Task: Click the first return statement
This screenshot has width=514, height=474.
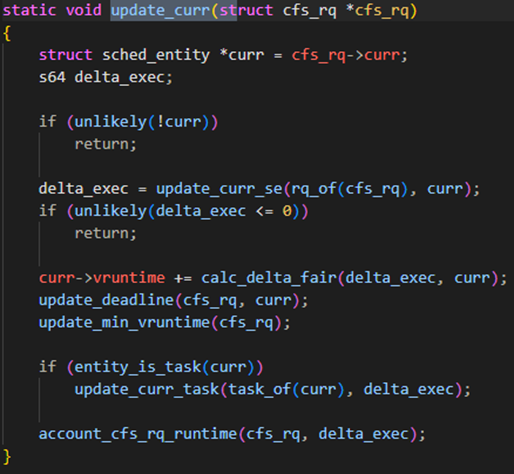Action: (106, 144)
